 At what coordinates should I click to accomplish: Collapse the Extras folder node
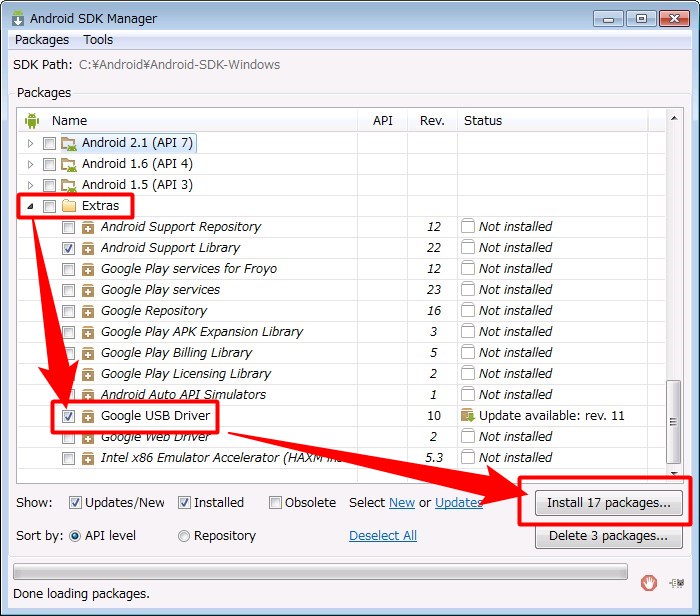point(30,206)
